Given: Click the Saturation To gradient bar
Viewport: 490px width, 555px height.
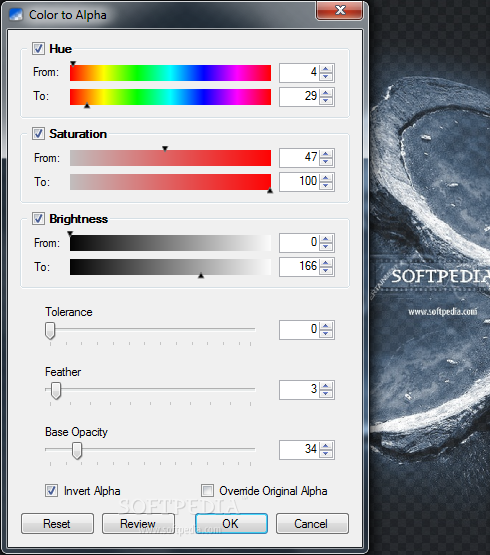Looking at the screenshot, I should pos(170,182).
